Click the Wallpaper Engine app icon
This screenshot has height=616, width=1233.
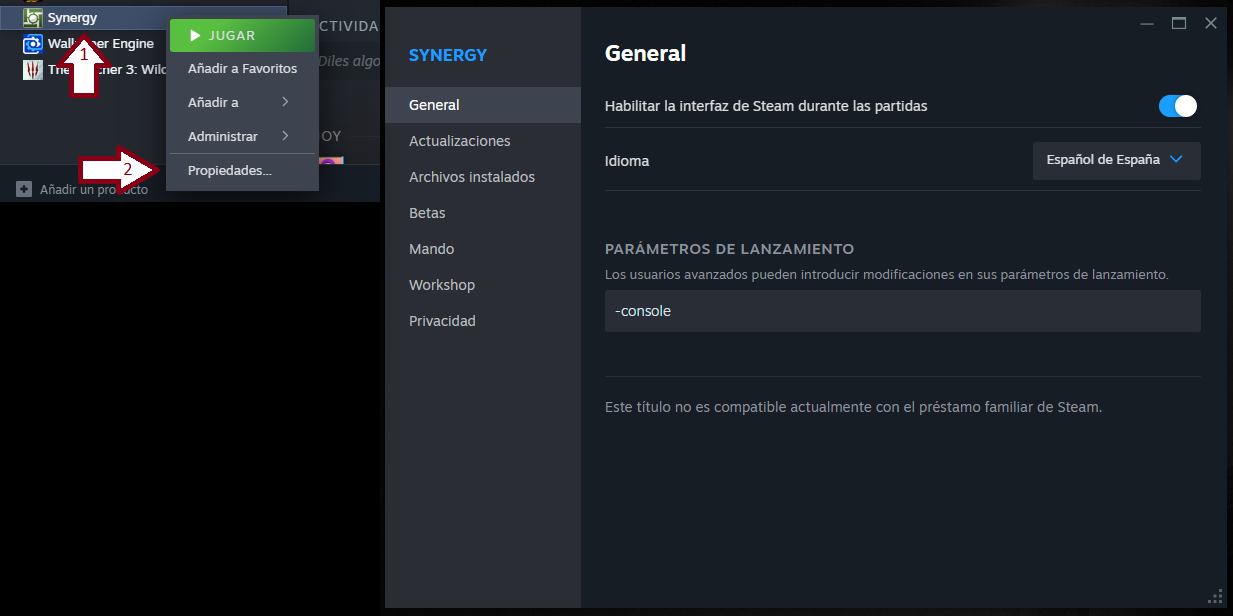tap(33, 44)
